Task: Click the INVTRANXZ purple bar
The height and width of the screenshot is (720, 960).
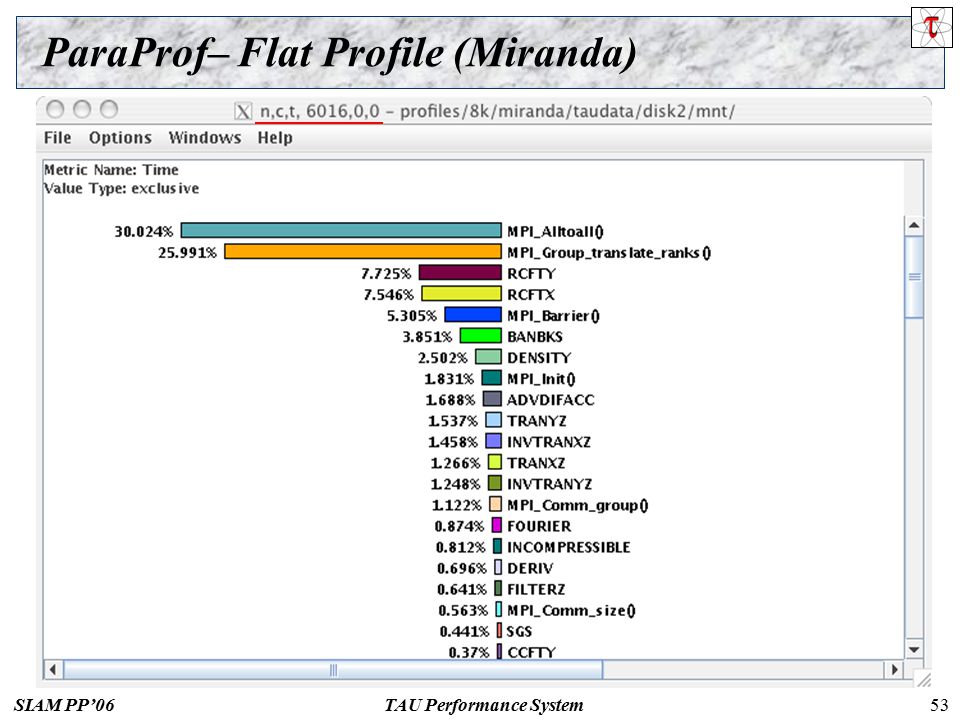Action: coord(493,441)
